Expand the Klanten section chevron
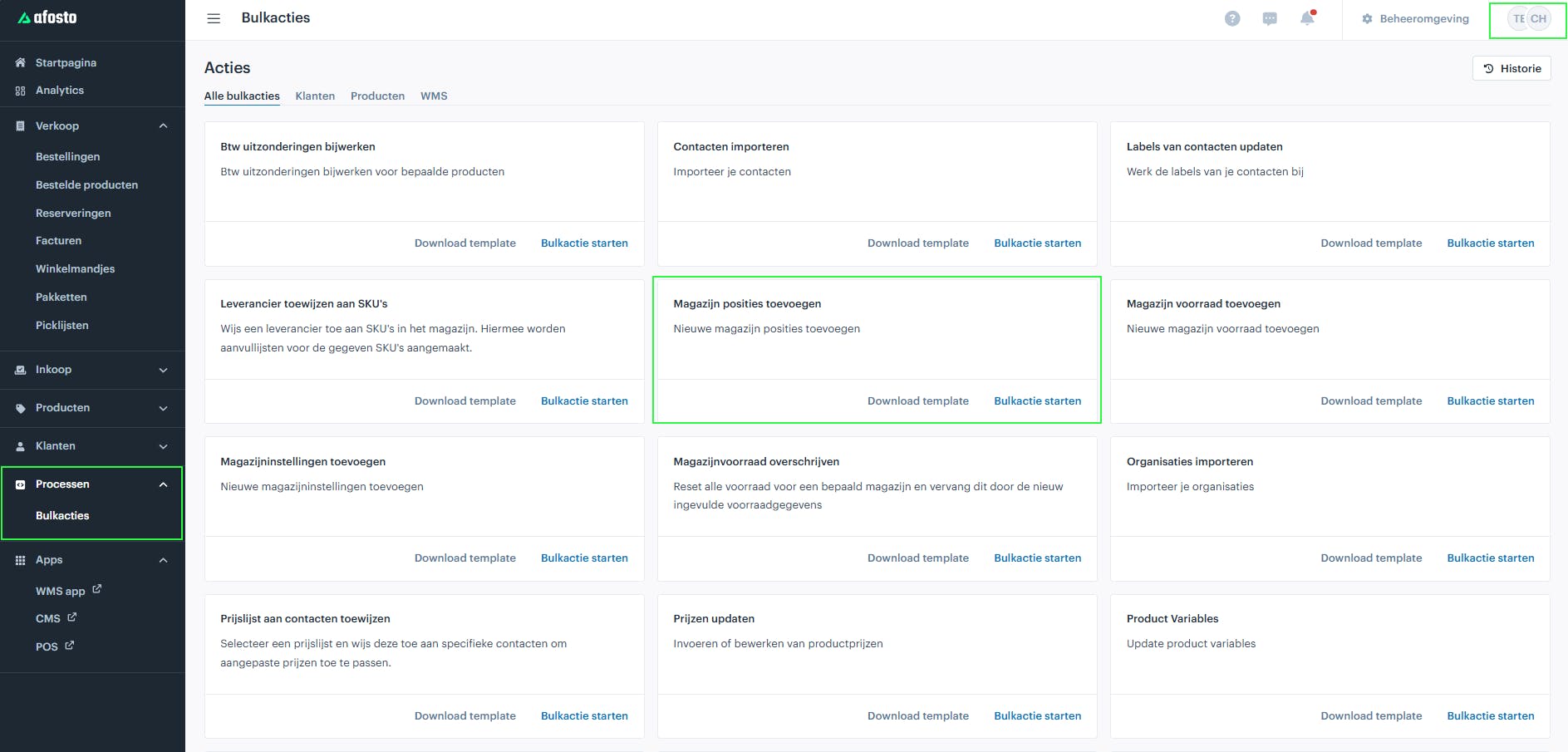Viewport: 1568px width, 752px height. [164, 446]
